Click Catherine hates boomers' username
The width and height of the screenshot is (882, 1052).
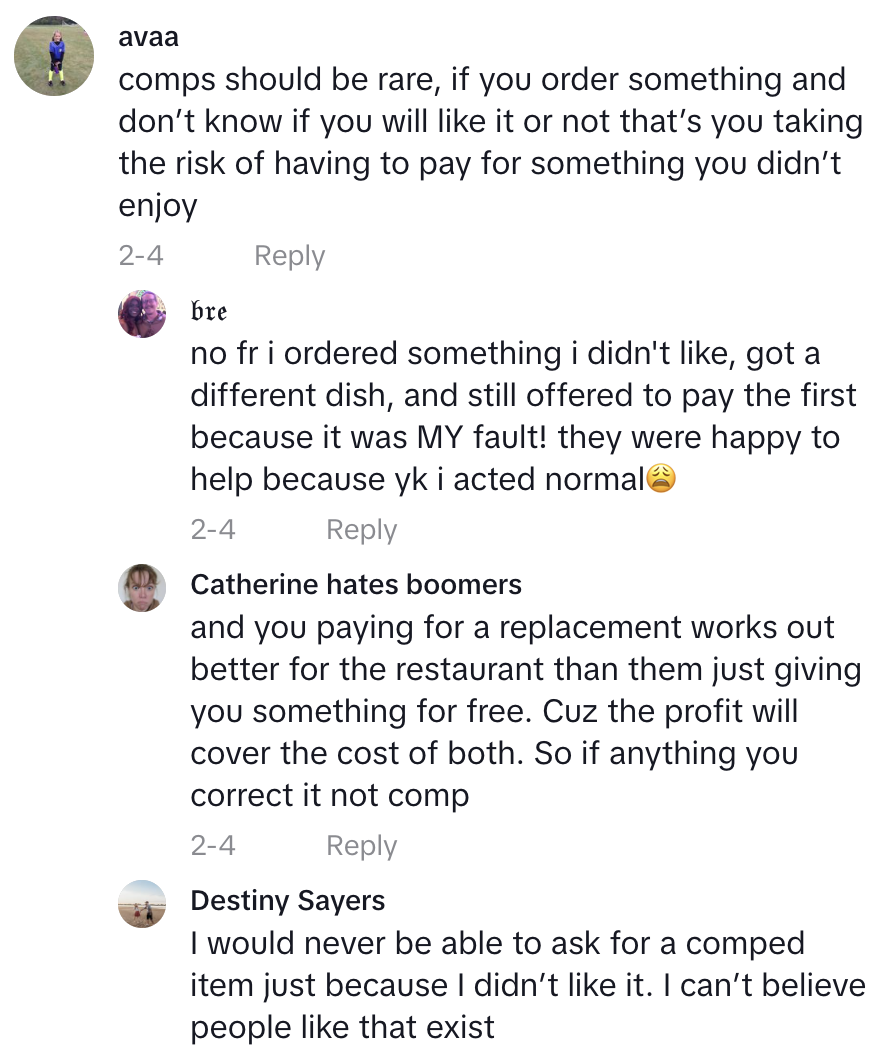pyautogui.click(x=355, y=585)
